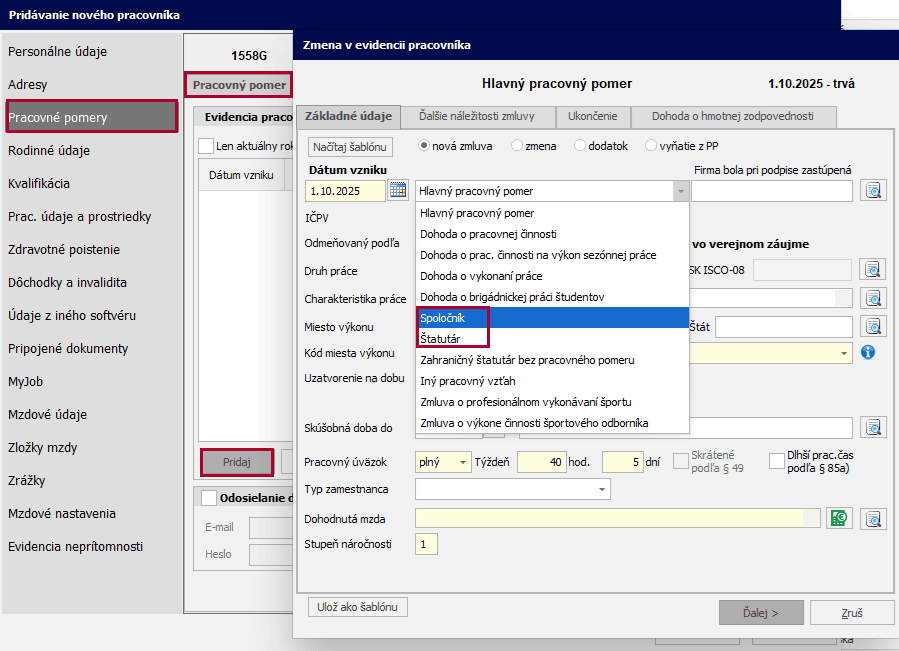Click lookup icon in Skúšobná doba do row
This screenshot has height=651, width=899.
(874, 428)
